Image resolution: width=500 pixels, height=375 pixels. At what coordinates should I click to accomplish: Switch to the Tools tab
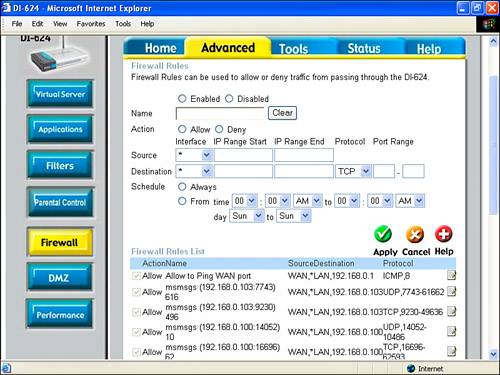coord(293,49)
